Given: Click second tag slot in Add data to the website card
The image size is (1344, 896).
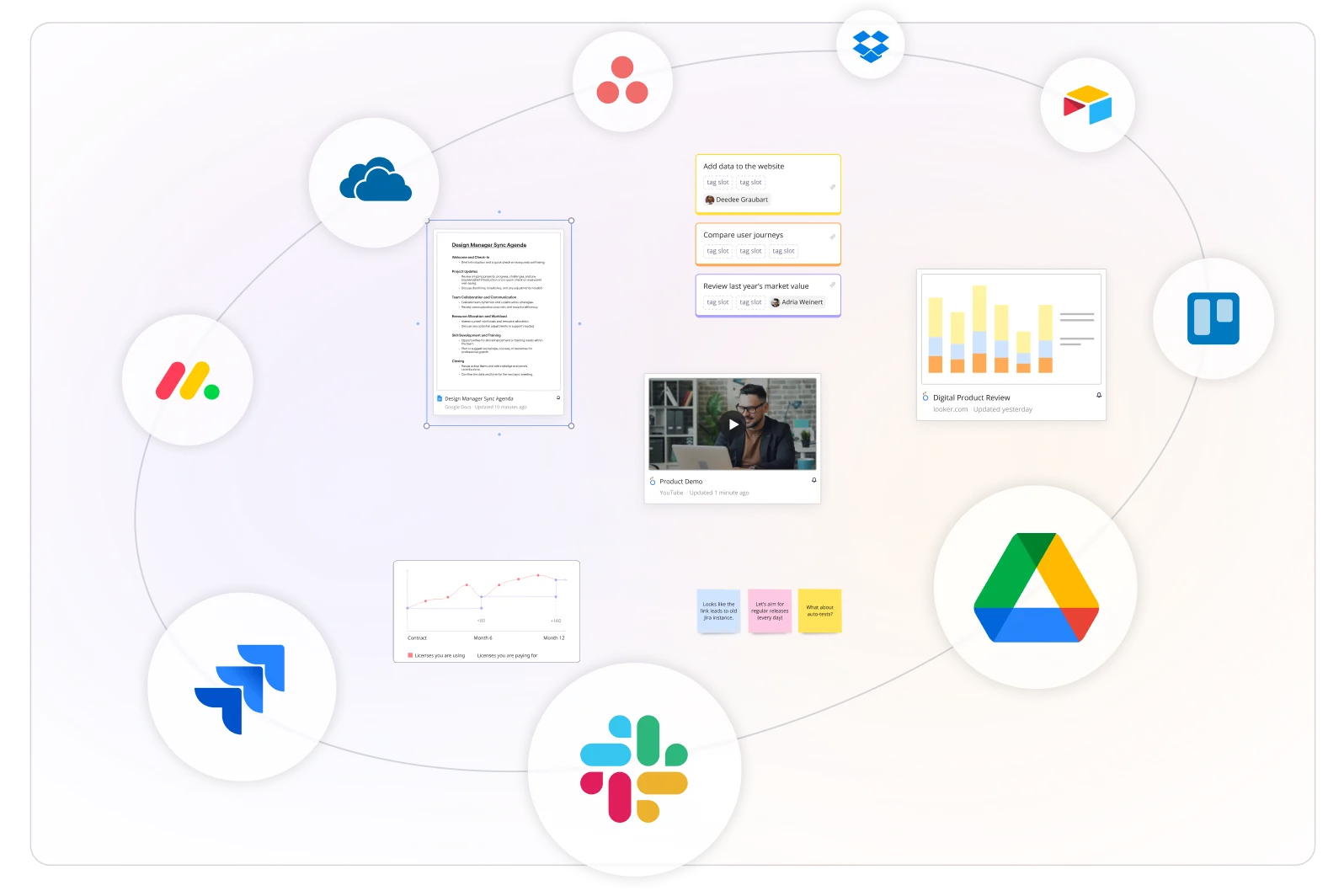Looking at the screenshot, I should tap(750, 183).
